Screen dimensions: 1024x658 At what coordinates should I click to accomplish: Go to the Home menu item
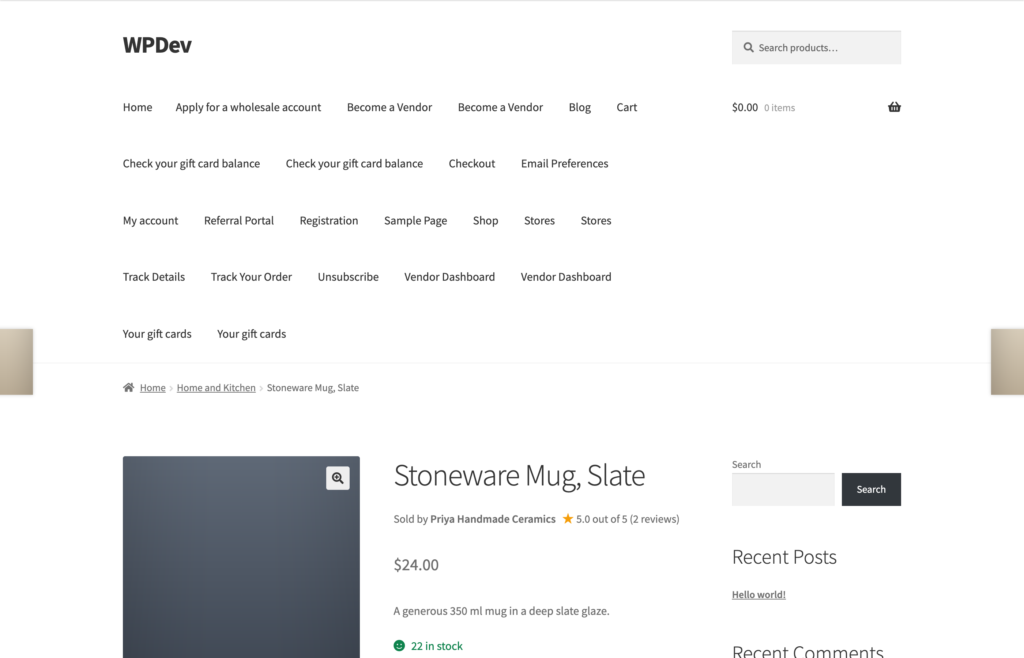pos(137,107)
